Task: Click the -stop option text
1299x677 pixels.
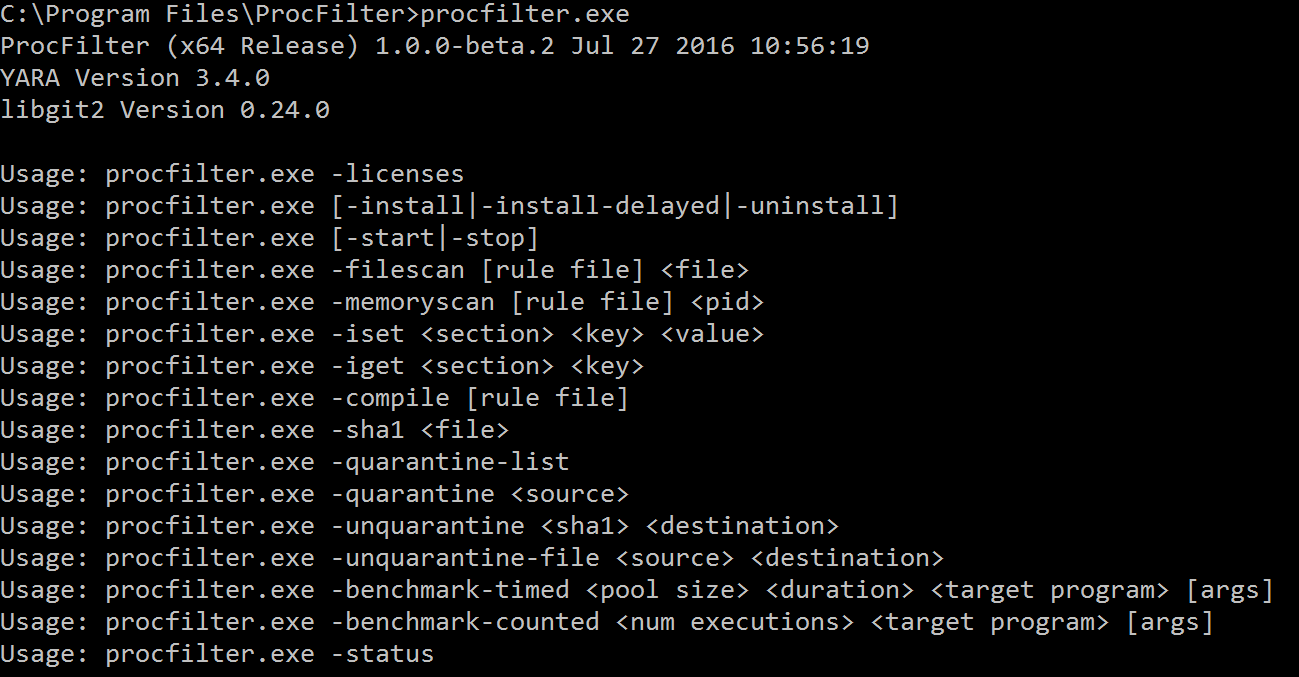Action: click(x=487, y=238)
